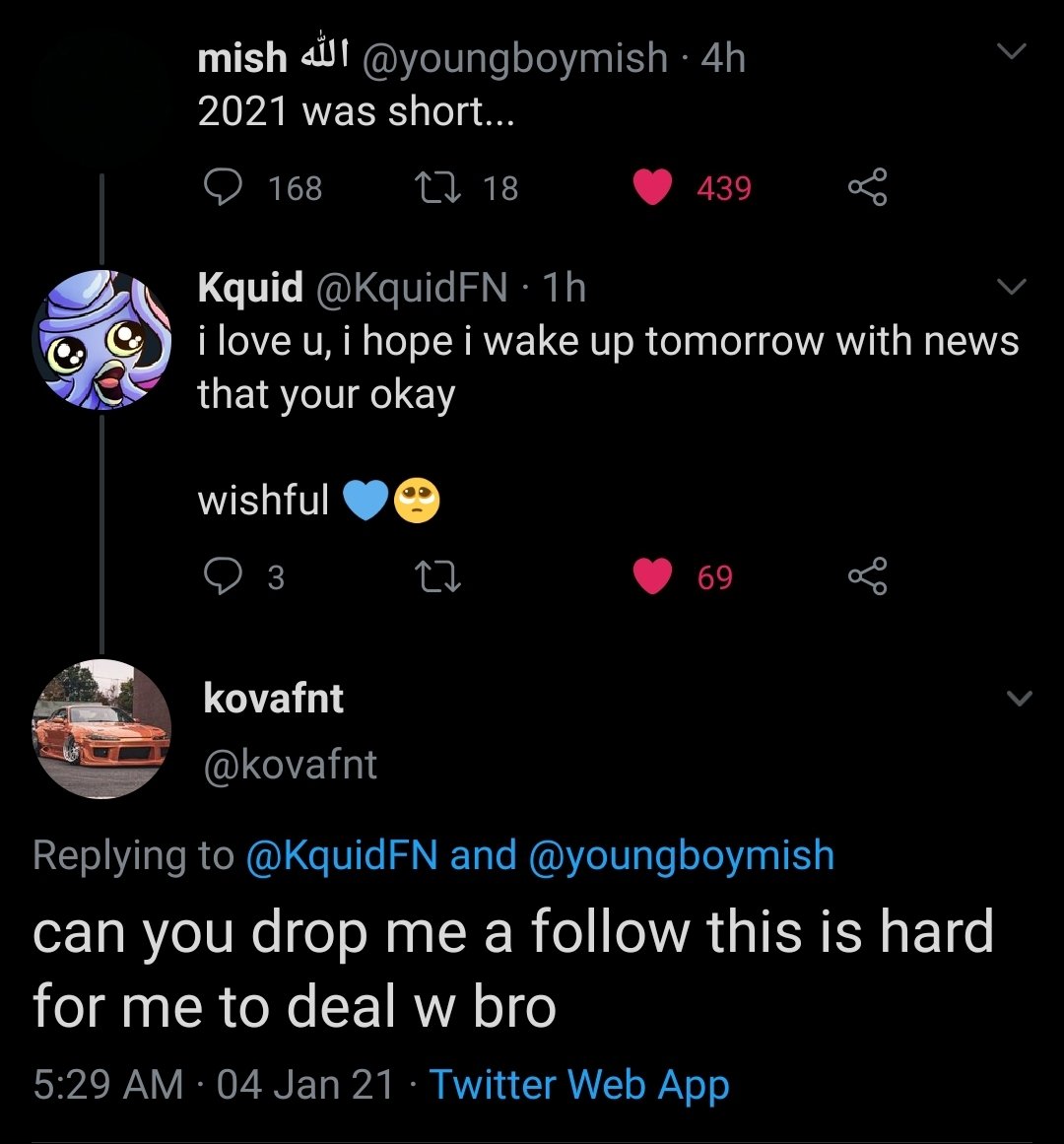View kovafnt's orange car avatar

click(x=101, y=729)
